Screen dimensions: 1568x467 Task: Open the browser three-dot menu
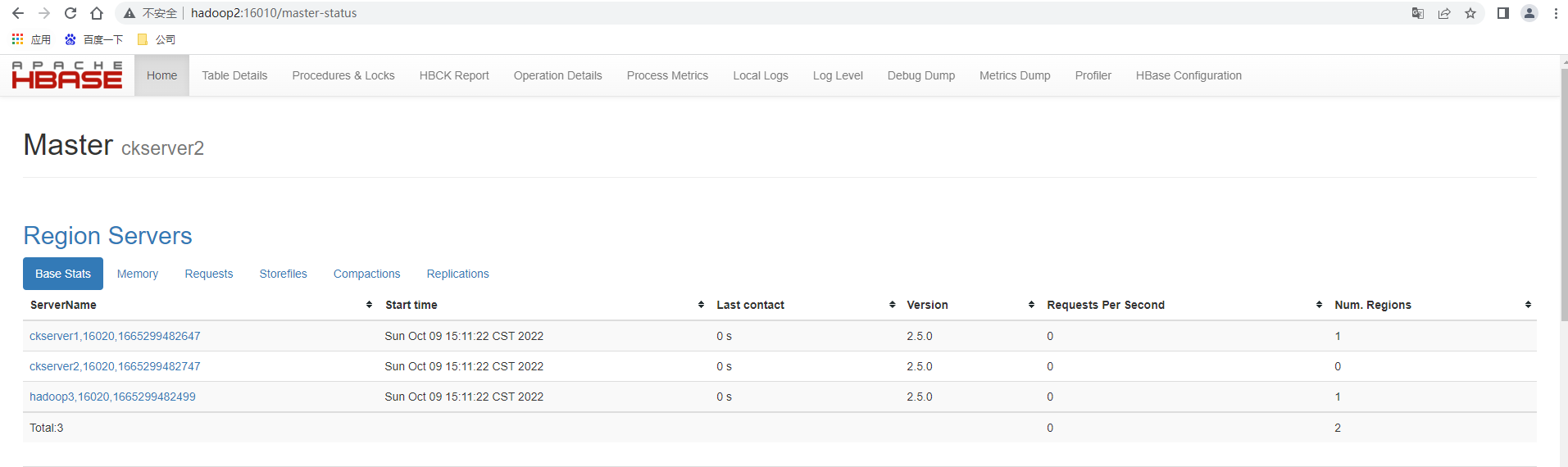(1556, 13)
